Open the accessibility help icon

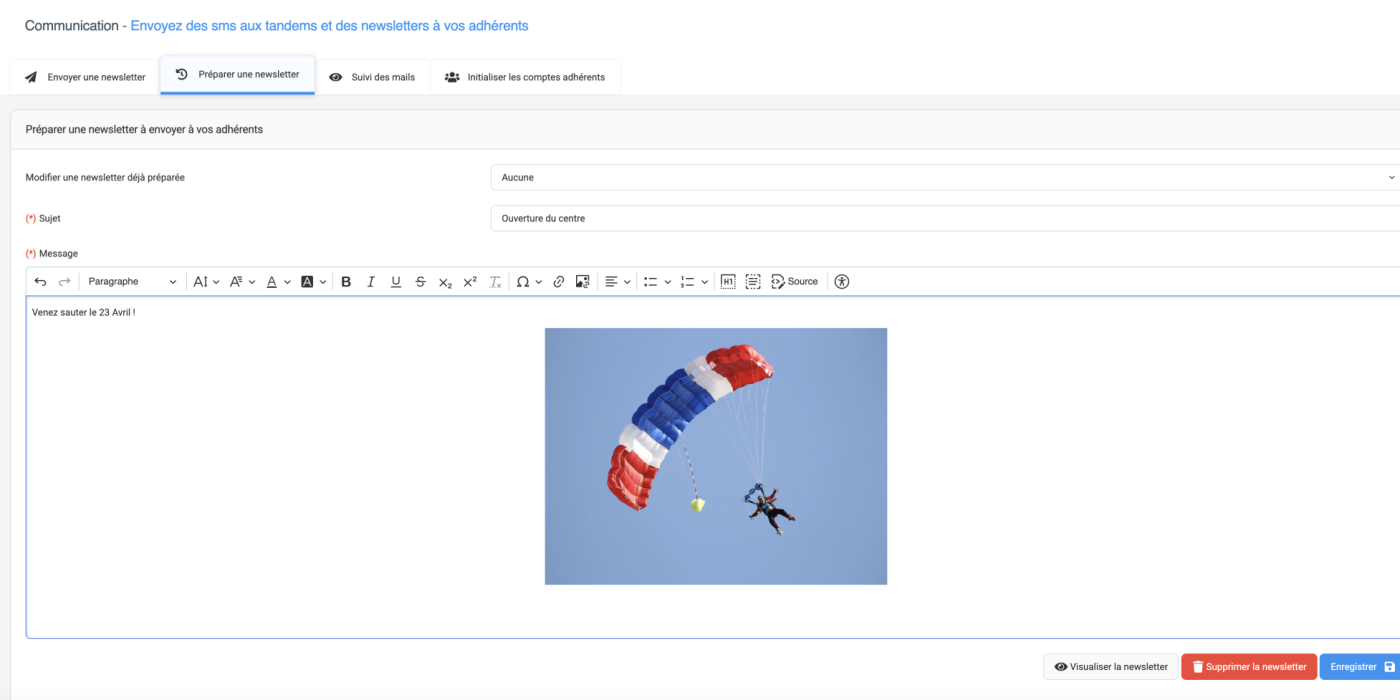tap(842, 282)
